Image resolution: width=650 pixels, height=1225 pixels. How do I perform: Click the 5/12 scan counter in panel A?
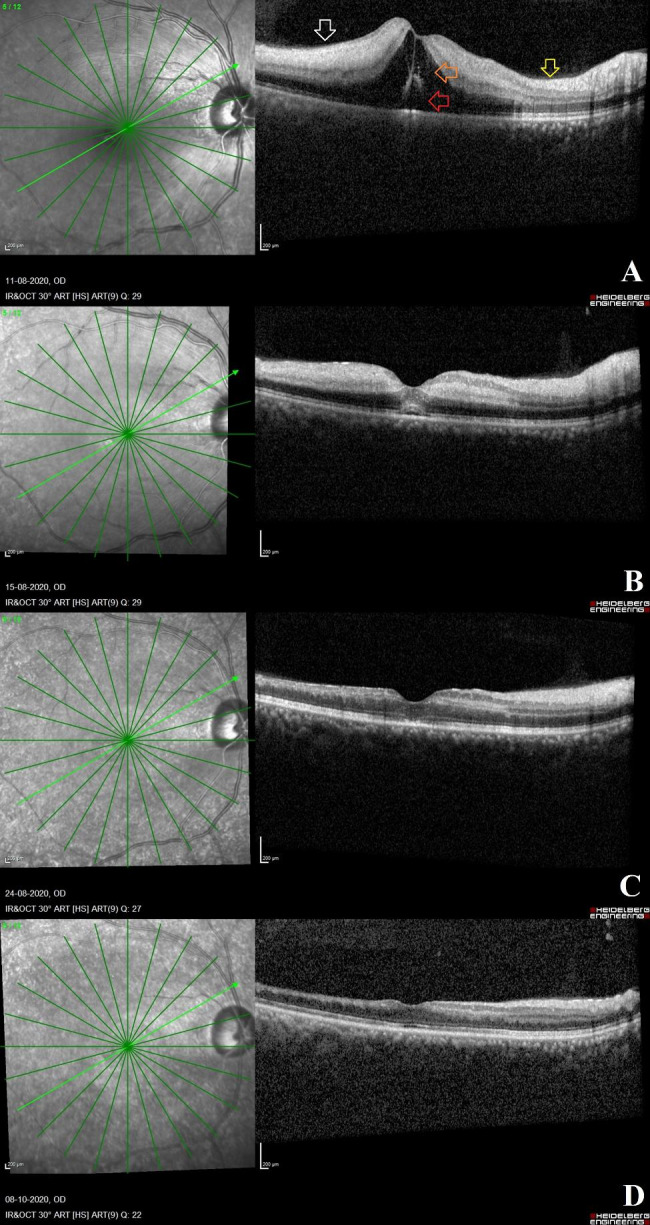coord(13,7)
